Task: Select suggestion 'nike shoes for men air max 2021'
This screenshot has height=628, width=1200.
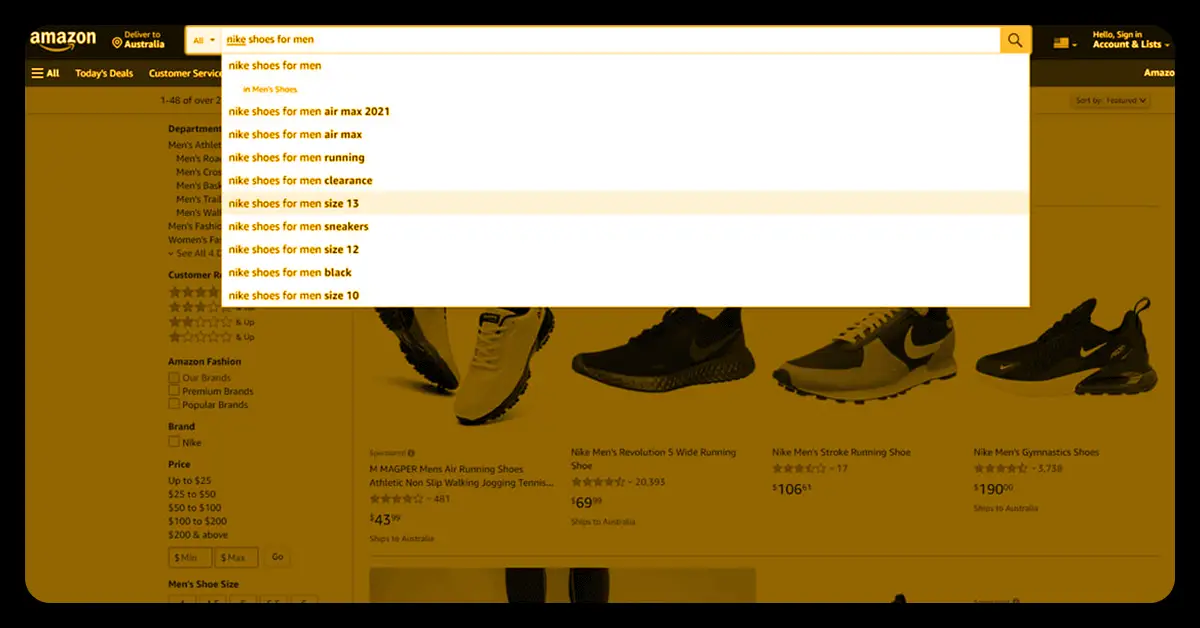Action: [x=626, y=111]
